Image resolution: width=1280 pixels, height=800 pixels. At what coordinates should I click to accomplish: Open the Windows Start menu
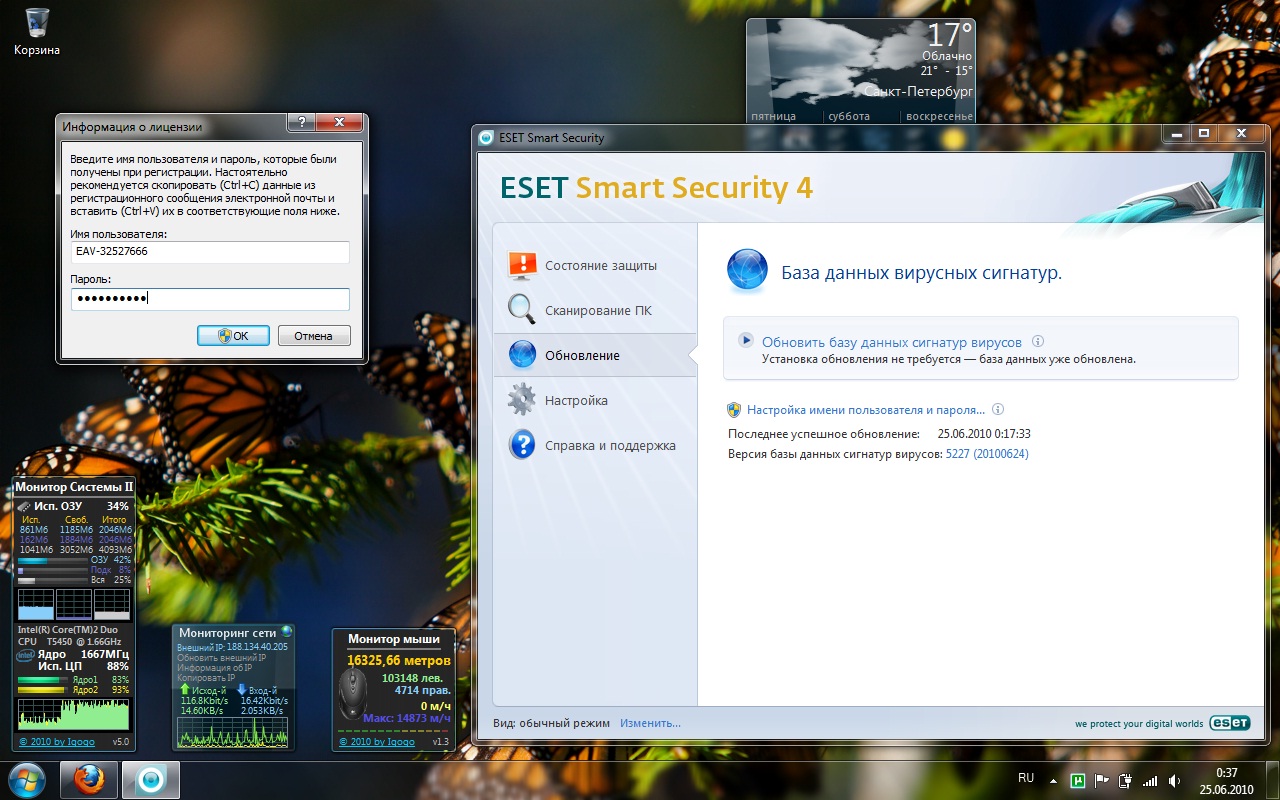(x=26, y=779)
